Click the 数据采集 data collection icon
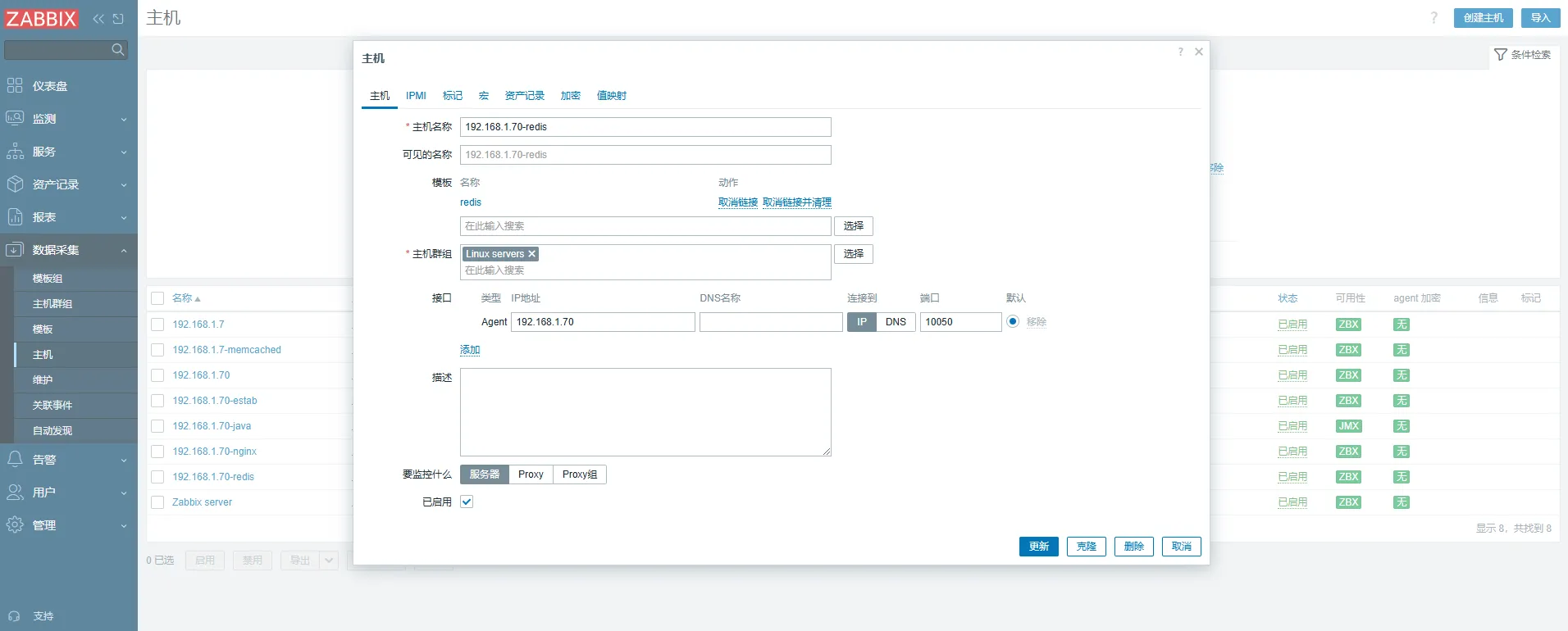The image size is (1568, 631). tap(15, 249)
